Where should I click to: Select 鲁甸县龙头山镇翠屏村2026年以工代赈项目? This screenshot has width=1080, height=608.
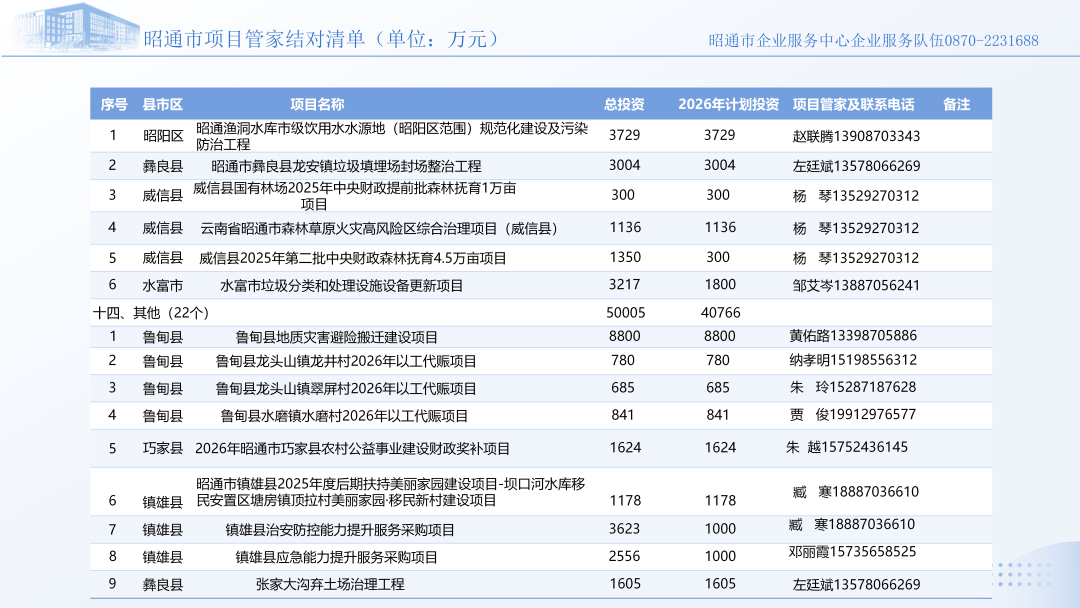pos(346,389)
